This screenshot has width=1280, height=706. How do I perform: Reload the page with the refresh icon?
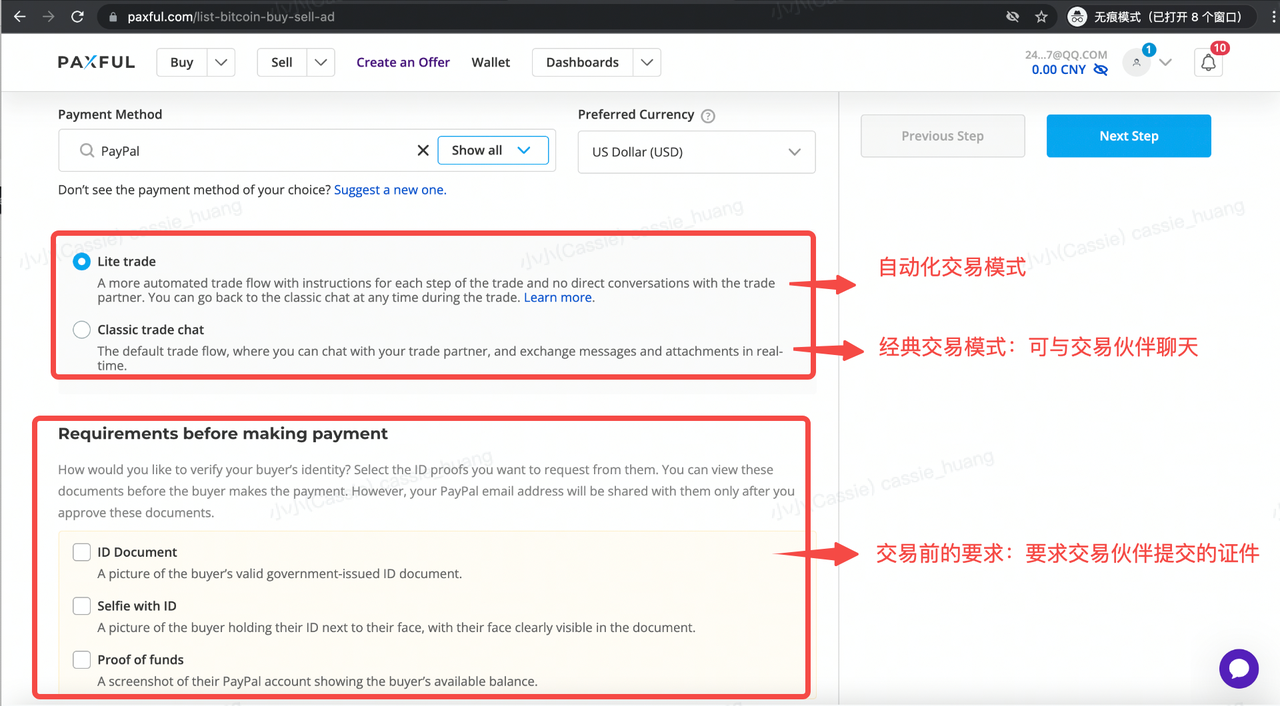point(77,17)
